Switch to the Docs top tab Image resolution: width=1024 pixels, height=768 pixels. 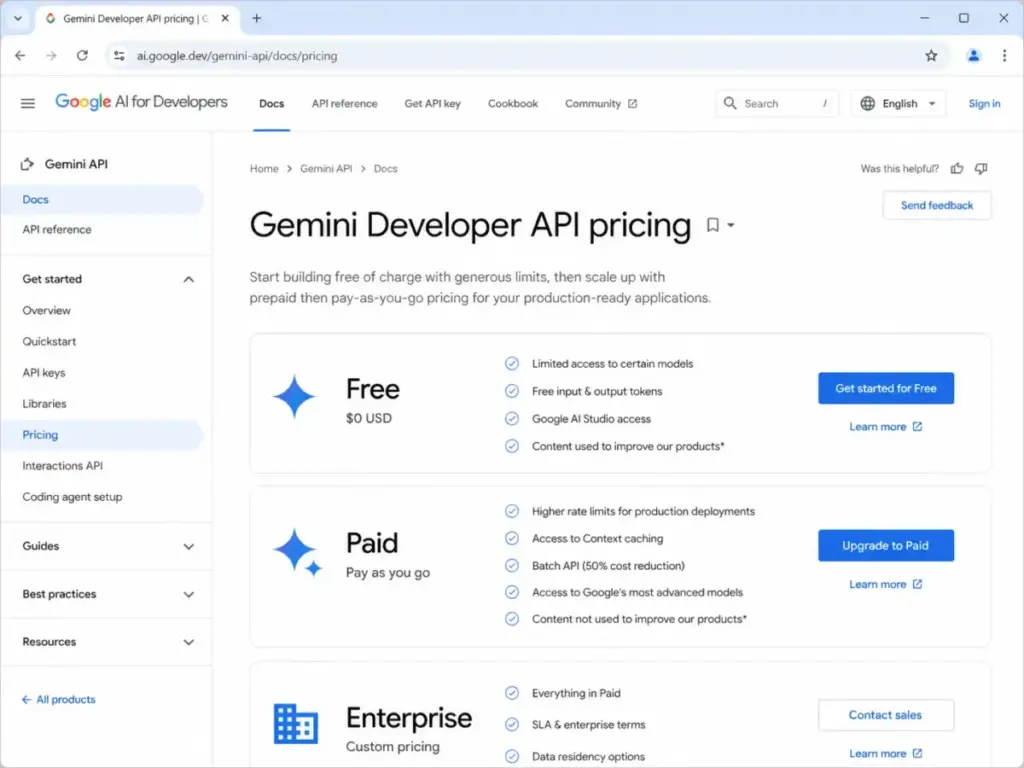[x=272, y=103]
